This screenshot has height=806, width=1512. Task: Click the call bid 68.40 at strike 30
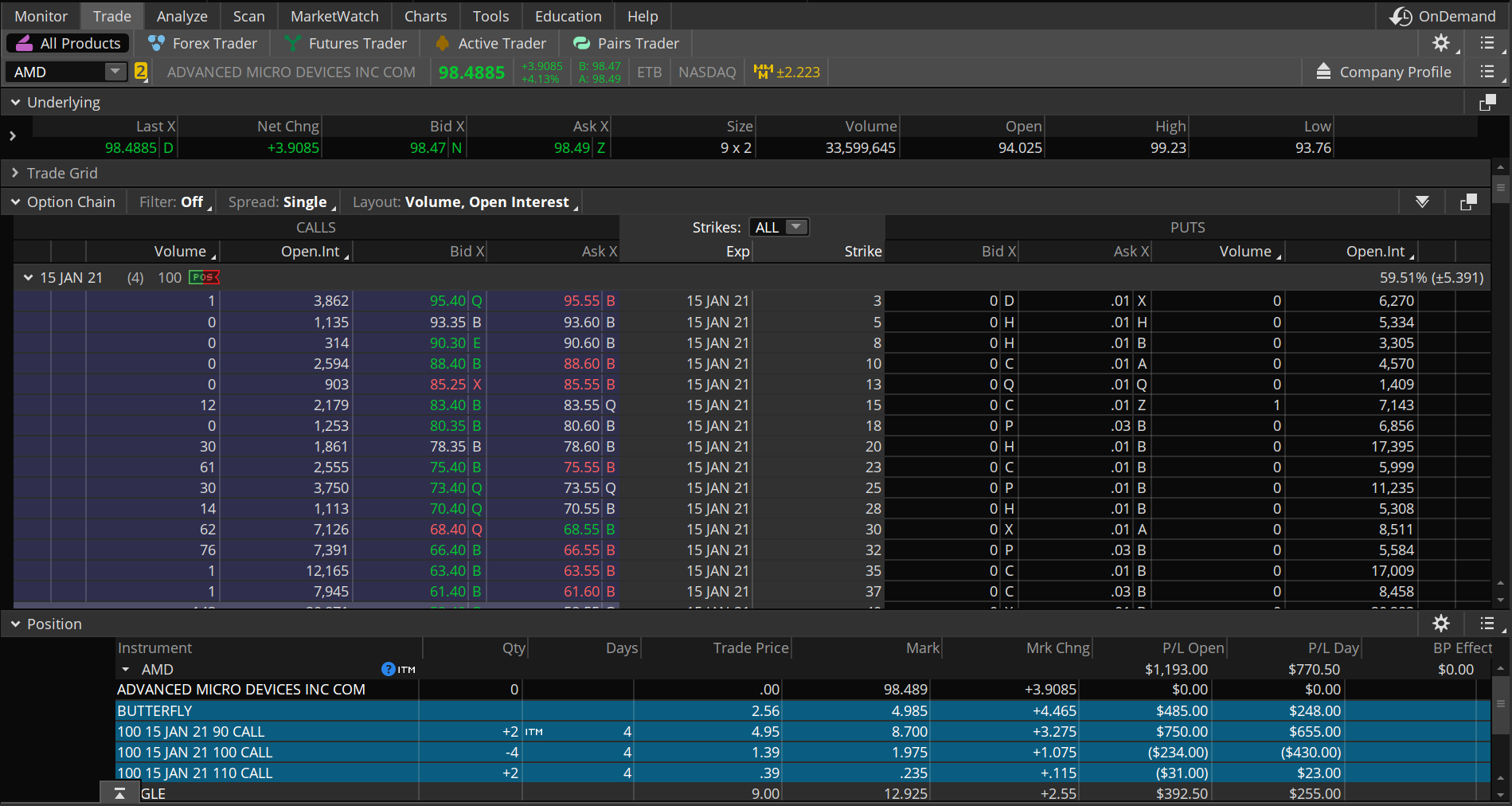(448, 530)
